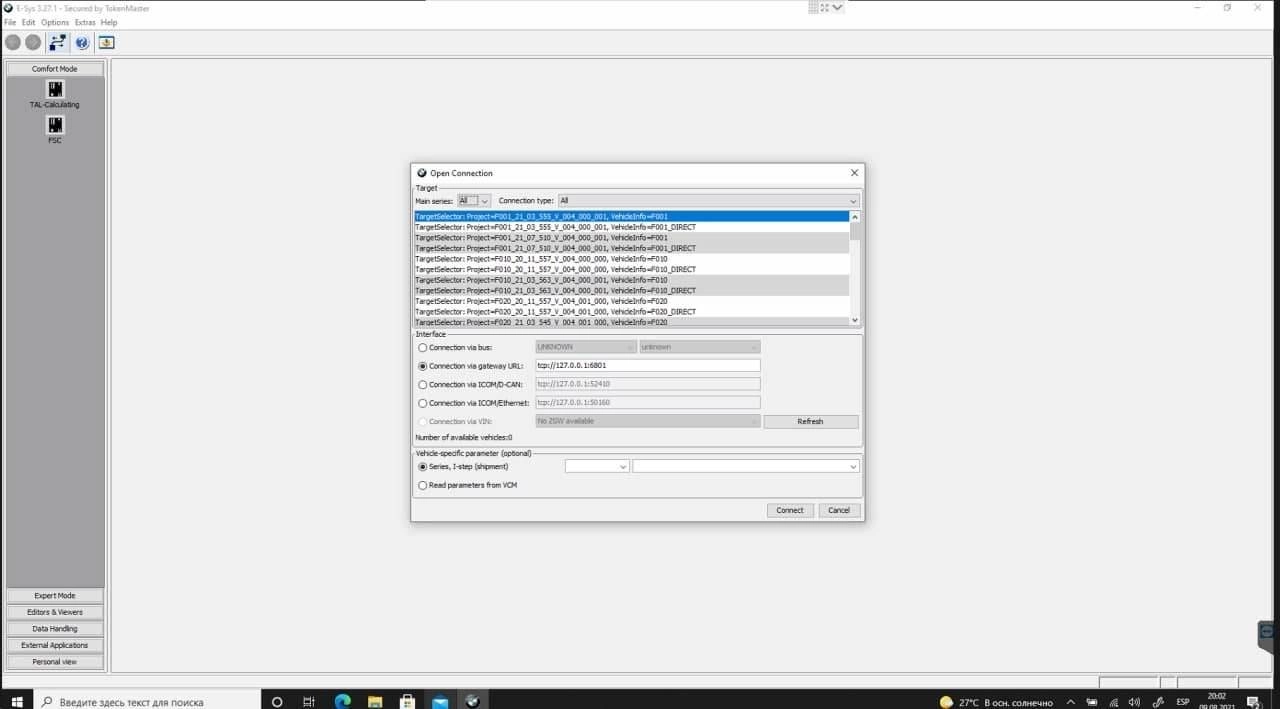Select Connection via bus radio button
Viewport: 1280px width, 709px height.
tap(422, 348)
